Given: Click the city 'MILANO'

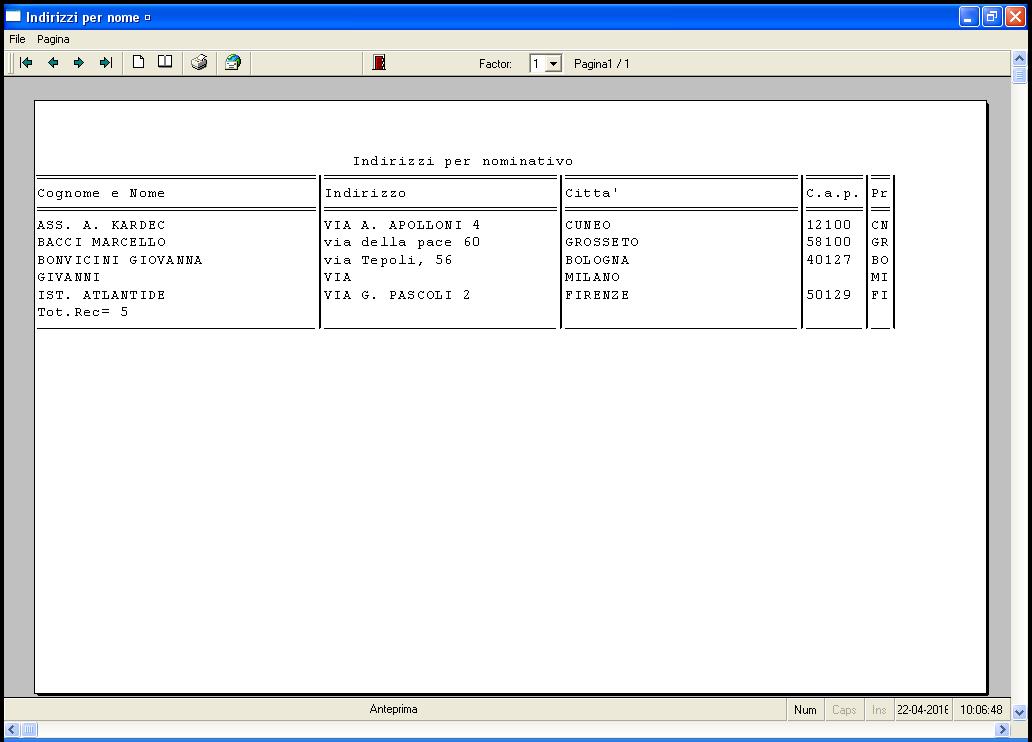Looking at the screenshot, I should [x=592, y=277].
